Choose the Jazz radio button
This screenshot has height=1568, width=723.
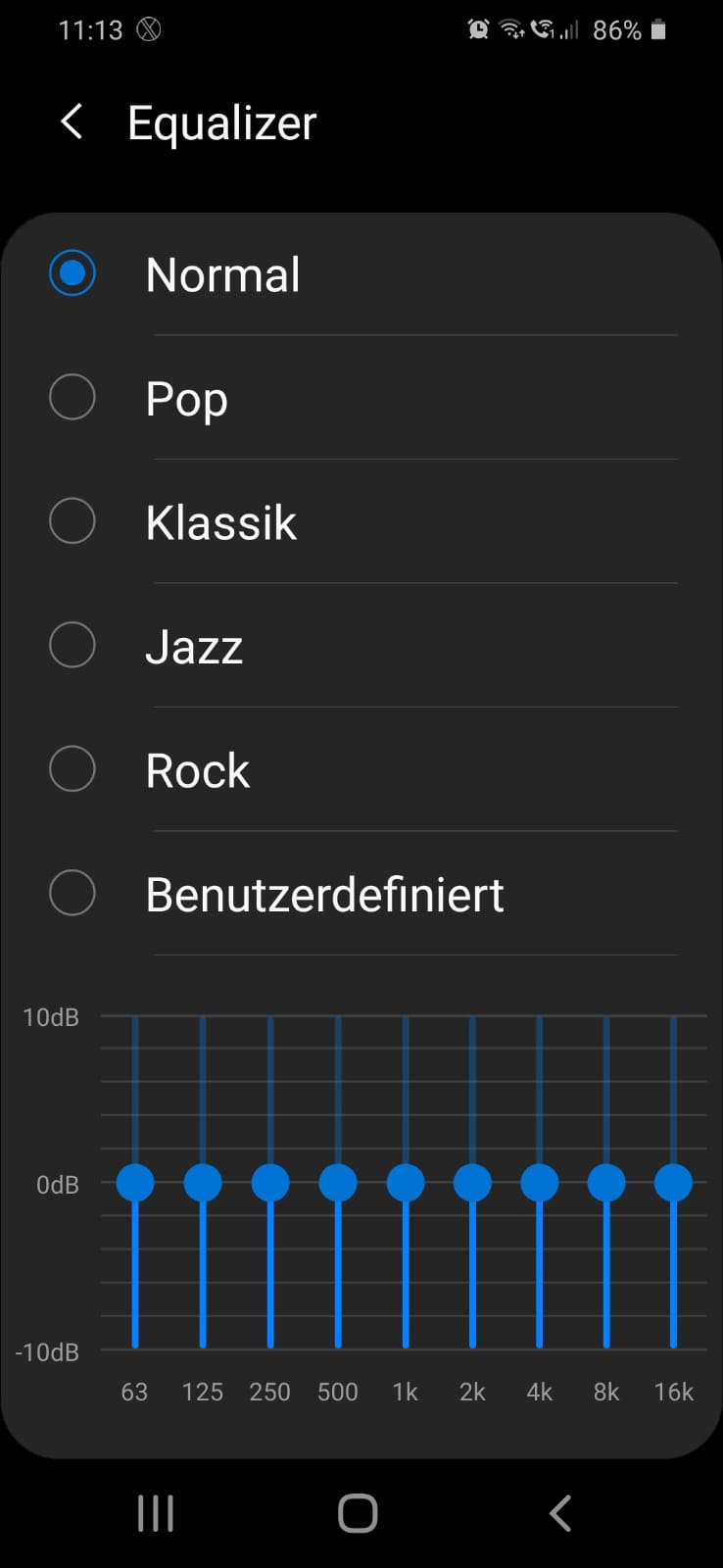click(x=72, y=646)
